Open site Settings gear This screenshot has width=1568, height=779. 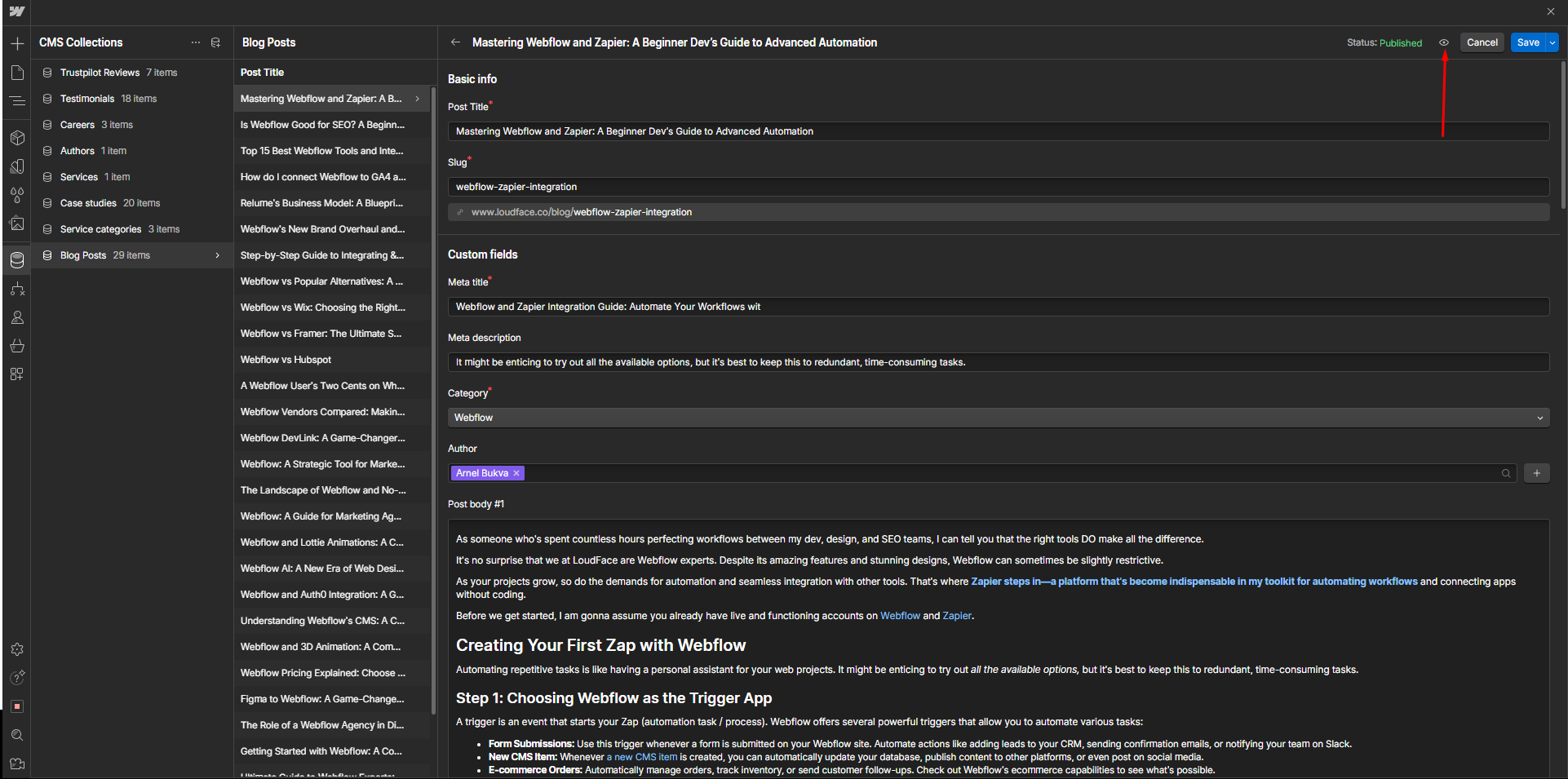click(17, 649)
